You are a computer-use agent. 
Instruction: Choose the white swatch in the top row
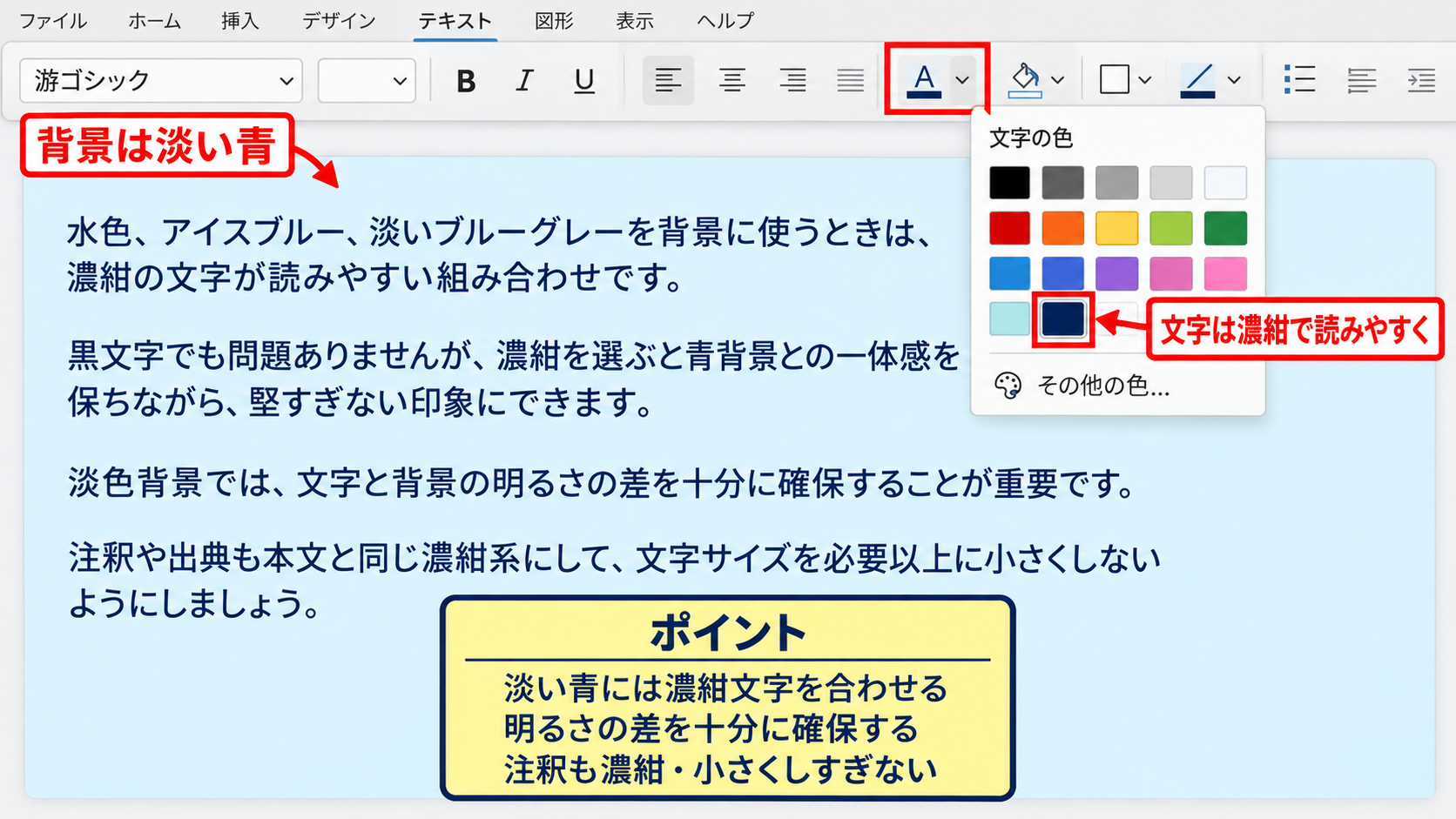pos(1225,183)
